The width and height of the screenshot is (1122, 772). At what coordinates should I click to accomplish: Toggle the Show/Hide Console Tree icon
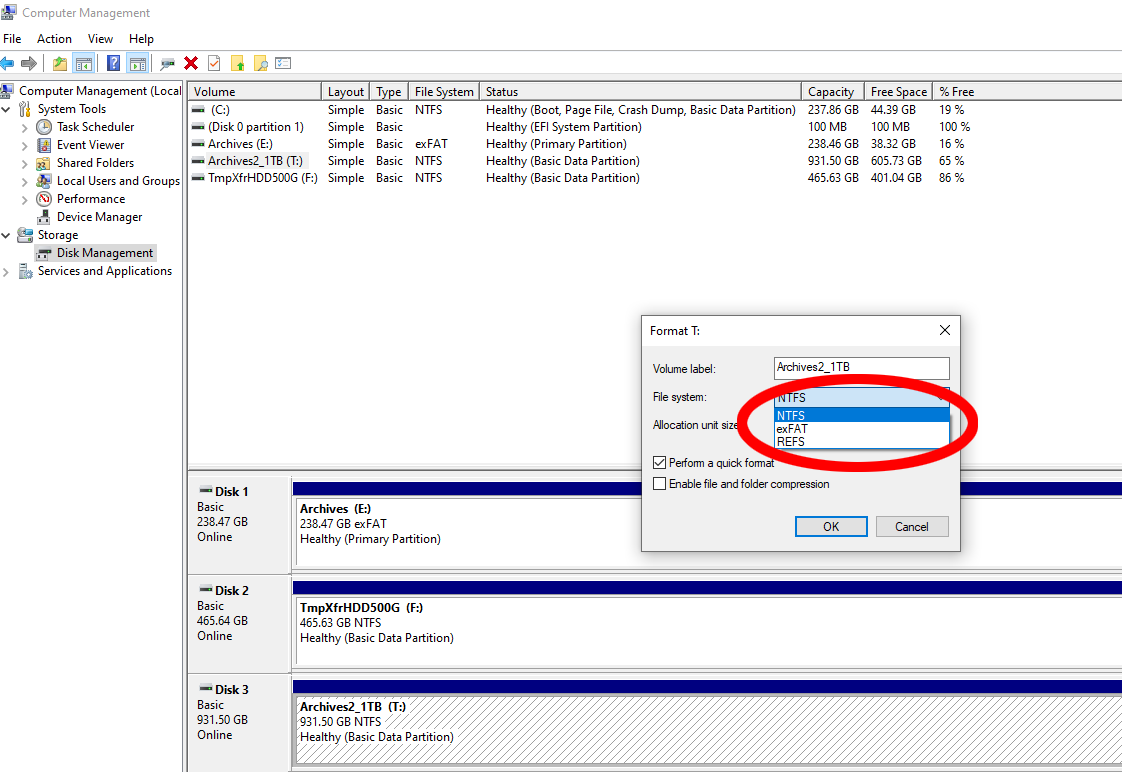click(84, 64)
